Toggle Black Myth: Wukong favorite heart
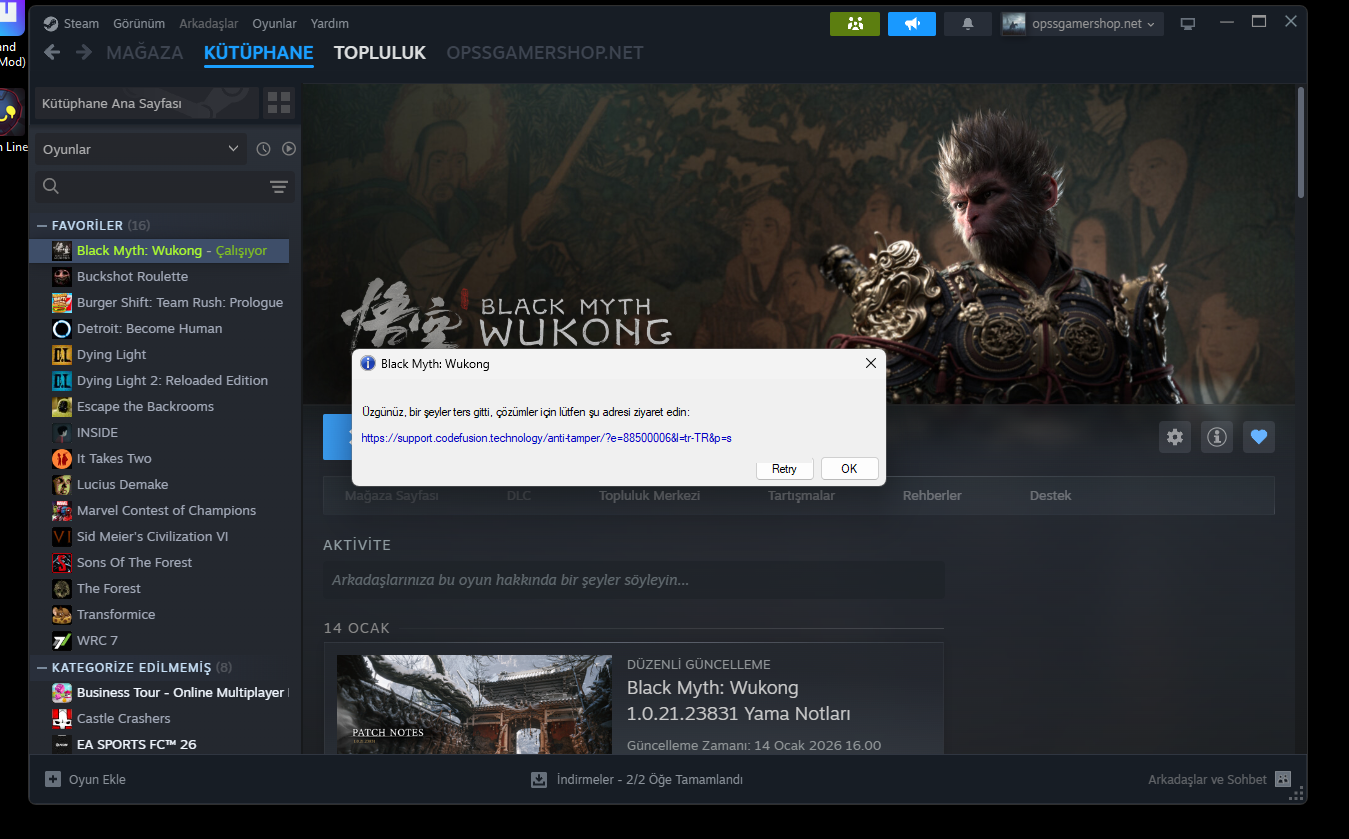Viewport: 1349px width, 839px height. pos(1259,437)
